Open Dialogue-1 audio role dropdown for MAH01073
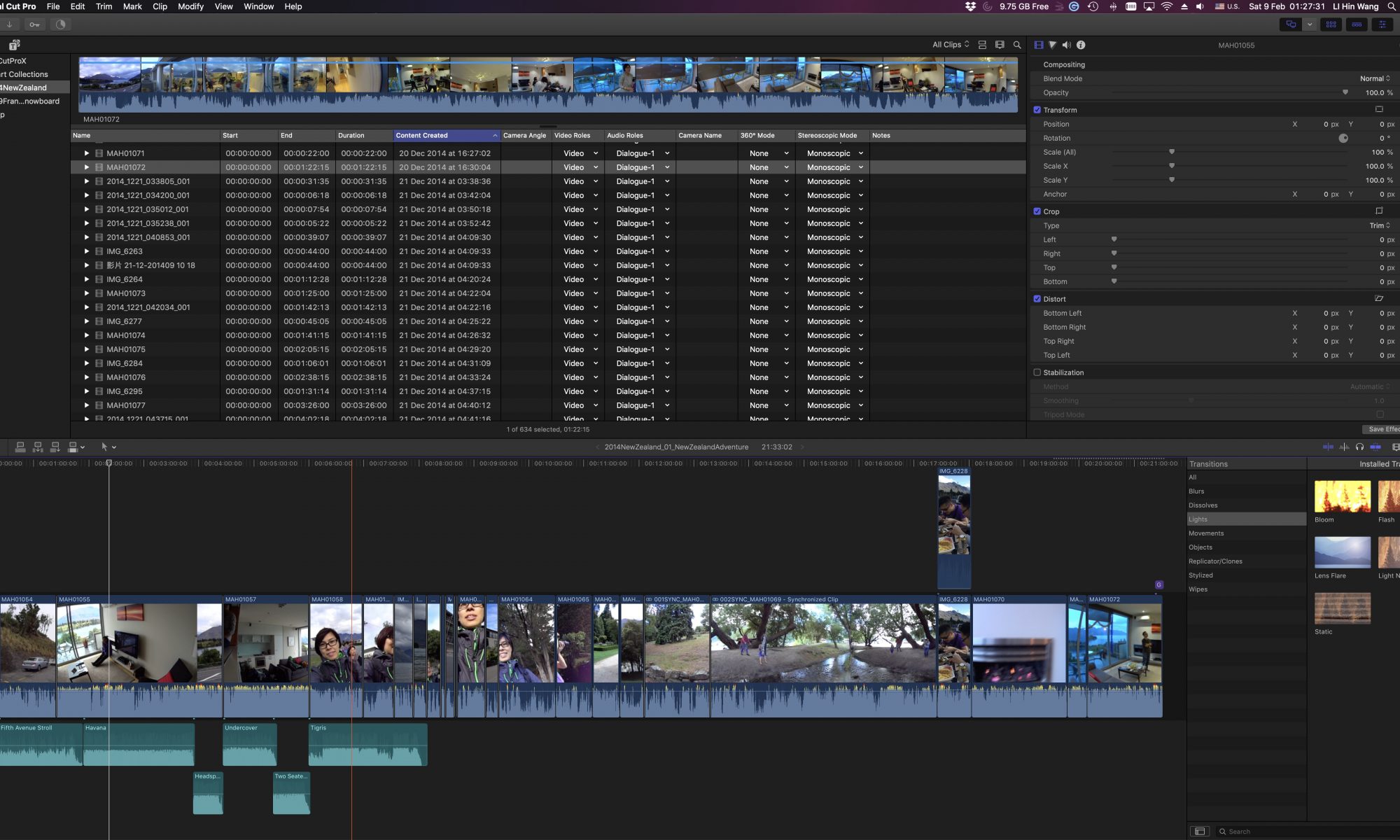1400x840 pixels. click(642, 293)
